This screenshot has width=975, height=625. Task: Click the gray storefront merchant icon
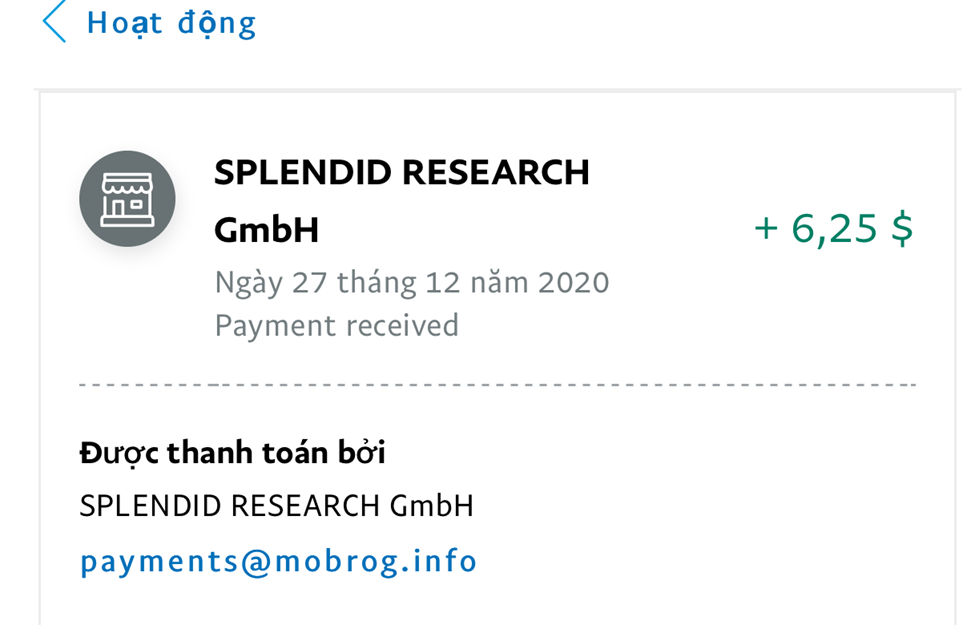coord(127,198)
